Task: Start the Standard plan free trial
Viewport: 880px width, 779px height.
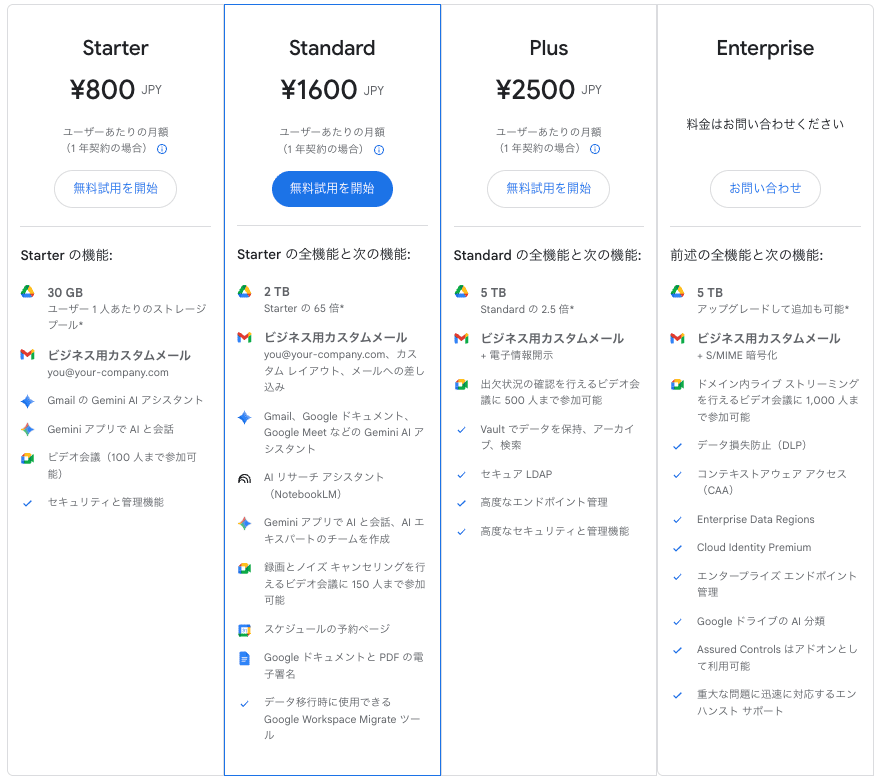Action: (332, 188)
